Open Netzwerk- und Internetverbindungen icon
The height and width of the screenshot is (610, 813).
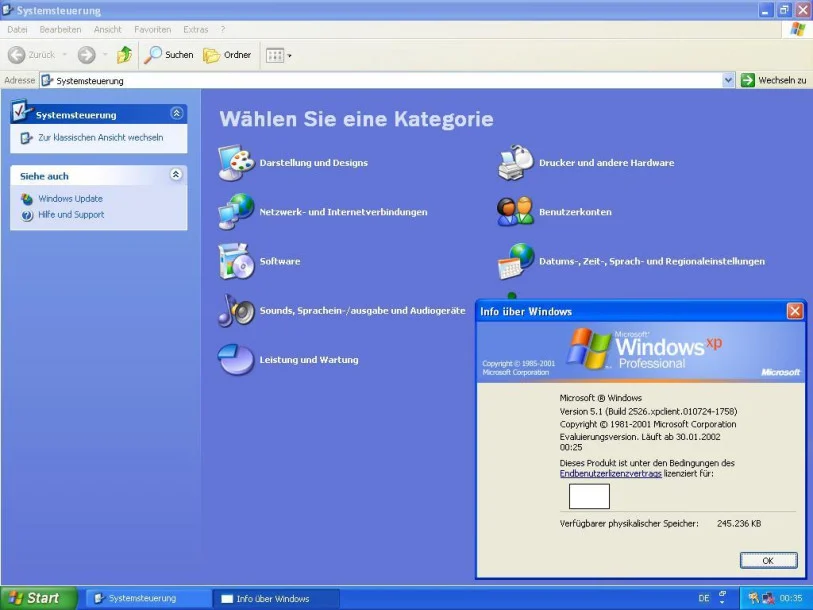[236, 212]
